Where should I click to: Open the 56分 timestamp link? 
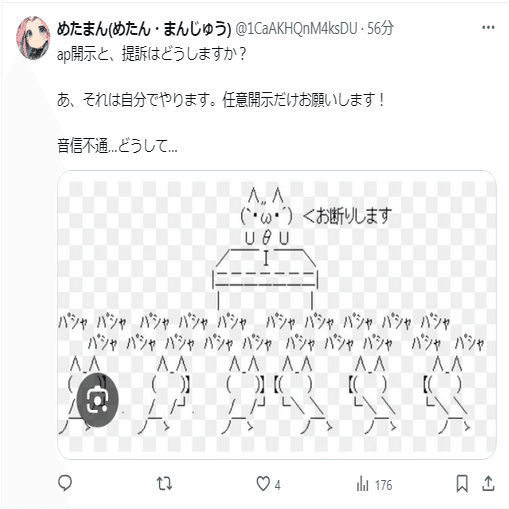click(380, 29)
